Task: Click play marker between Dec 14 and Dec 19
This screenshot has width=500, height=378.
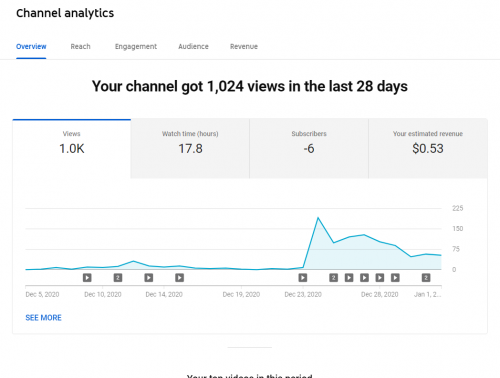Action: click(179, 278)
